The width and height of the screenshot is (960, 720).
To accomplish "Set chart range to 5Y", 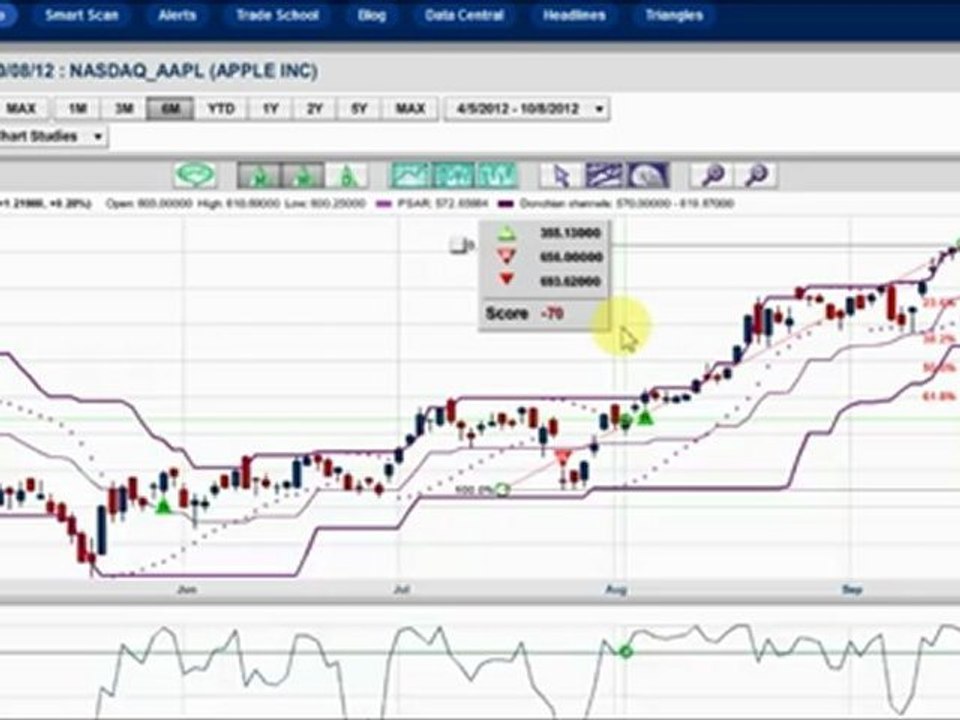I will coord(359,109).
